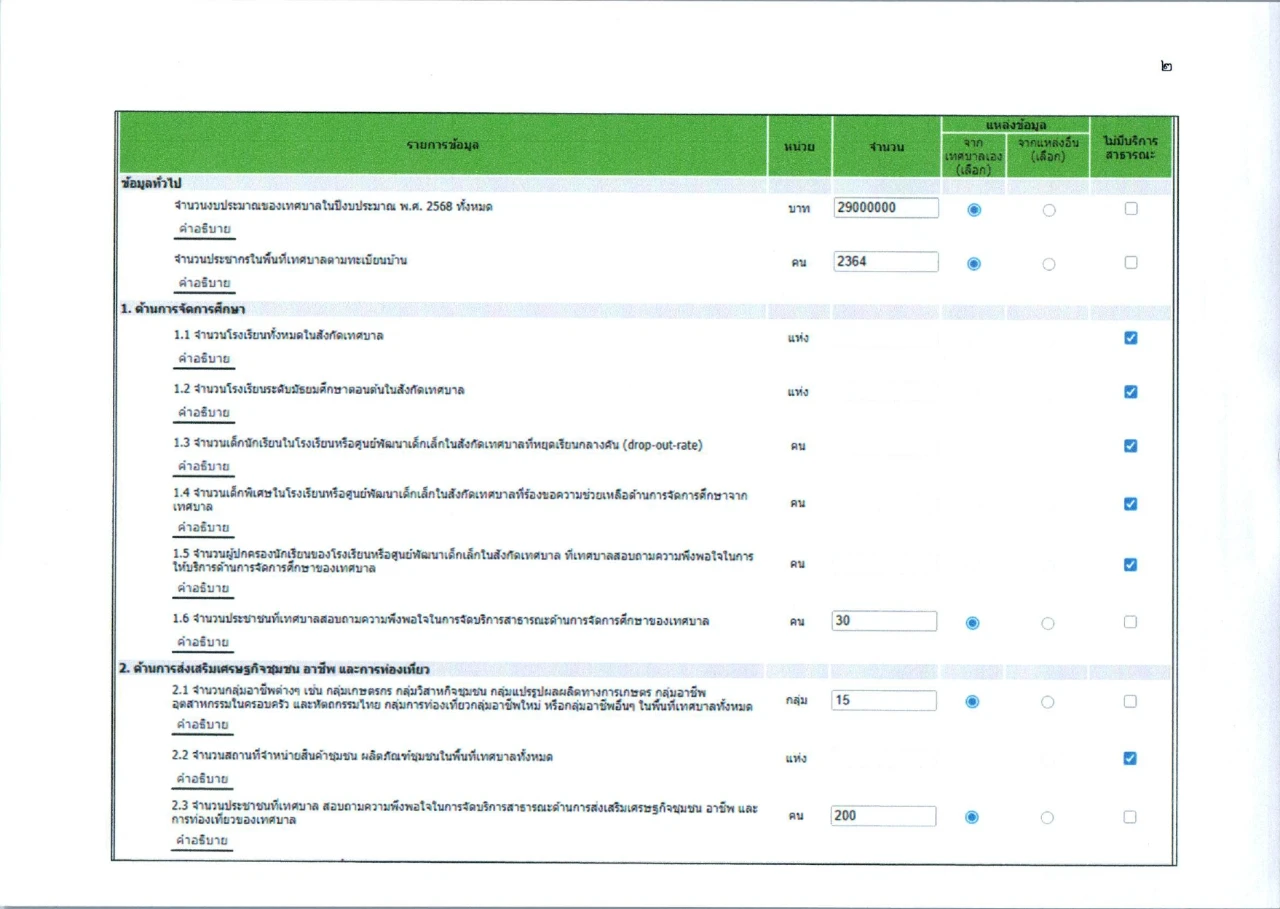This screenshot has height=909, width=1280.
Task: Click the 'รายการข้อมูล' column header
Action: point(443,146)
